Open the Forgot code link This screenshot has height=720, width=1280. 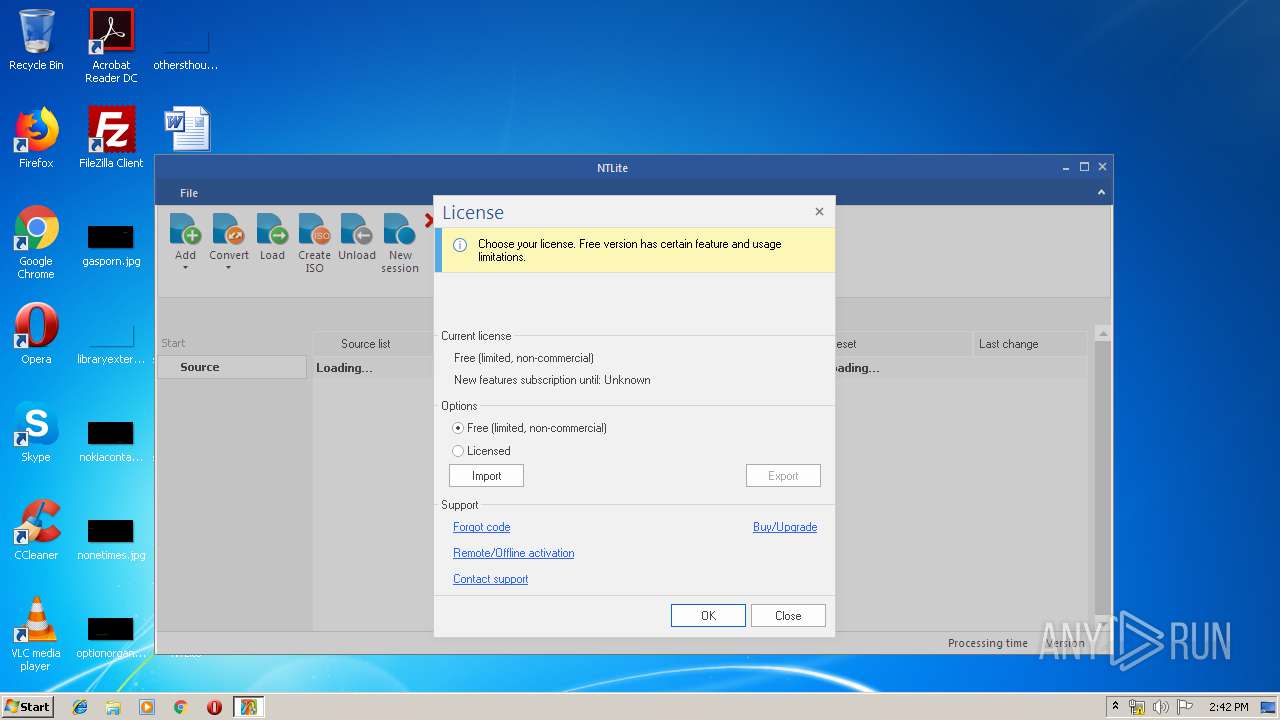point(481,527)
